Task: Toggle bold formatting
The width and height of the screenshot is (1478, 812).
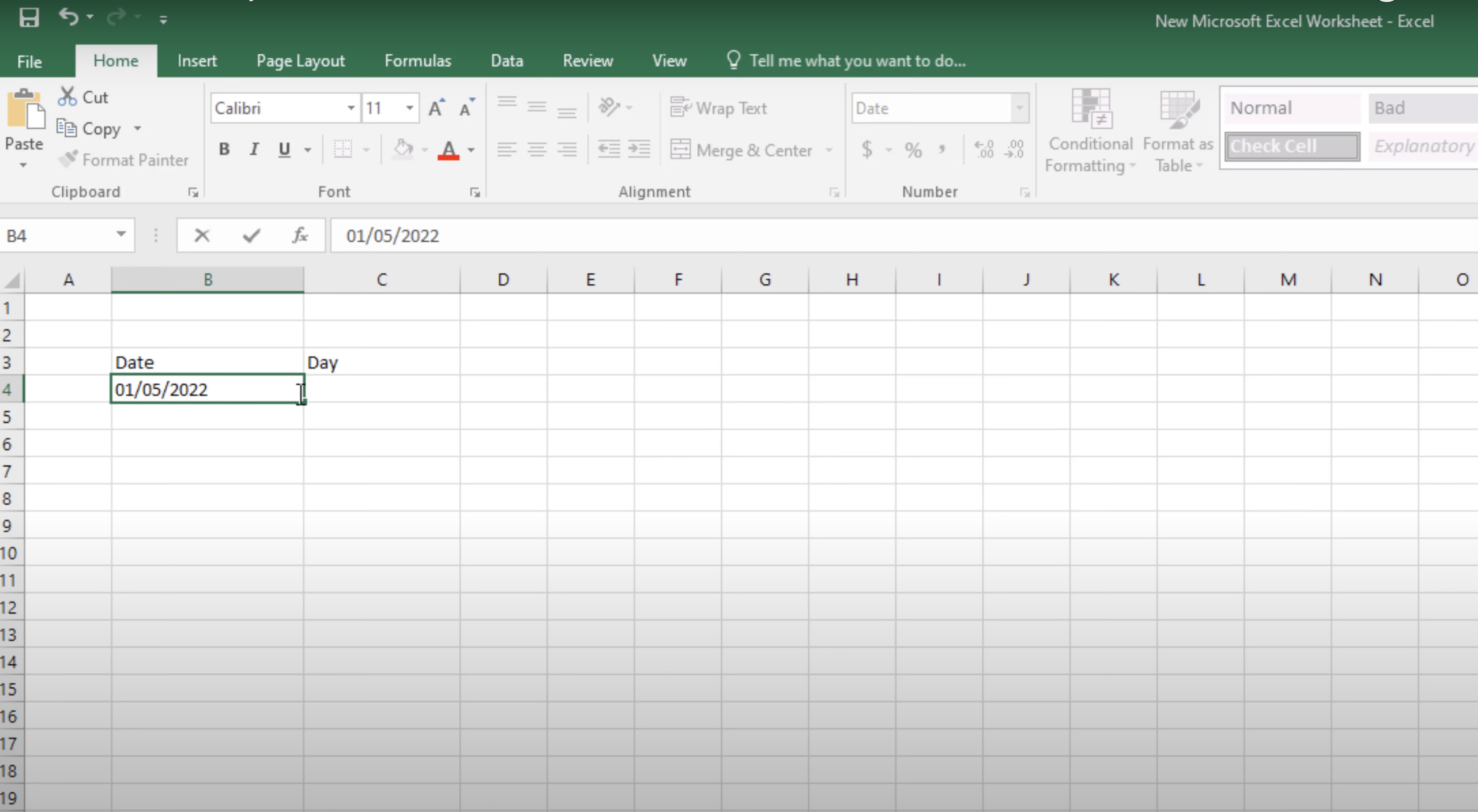Action: click(x=225, y=150)
